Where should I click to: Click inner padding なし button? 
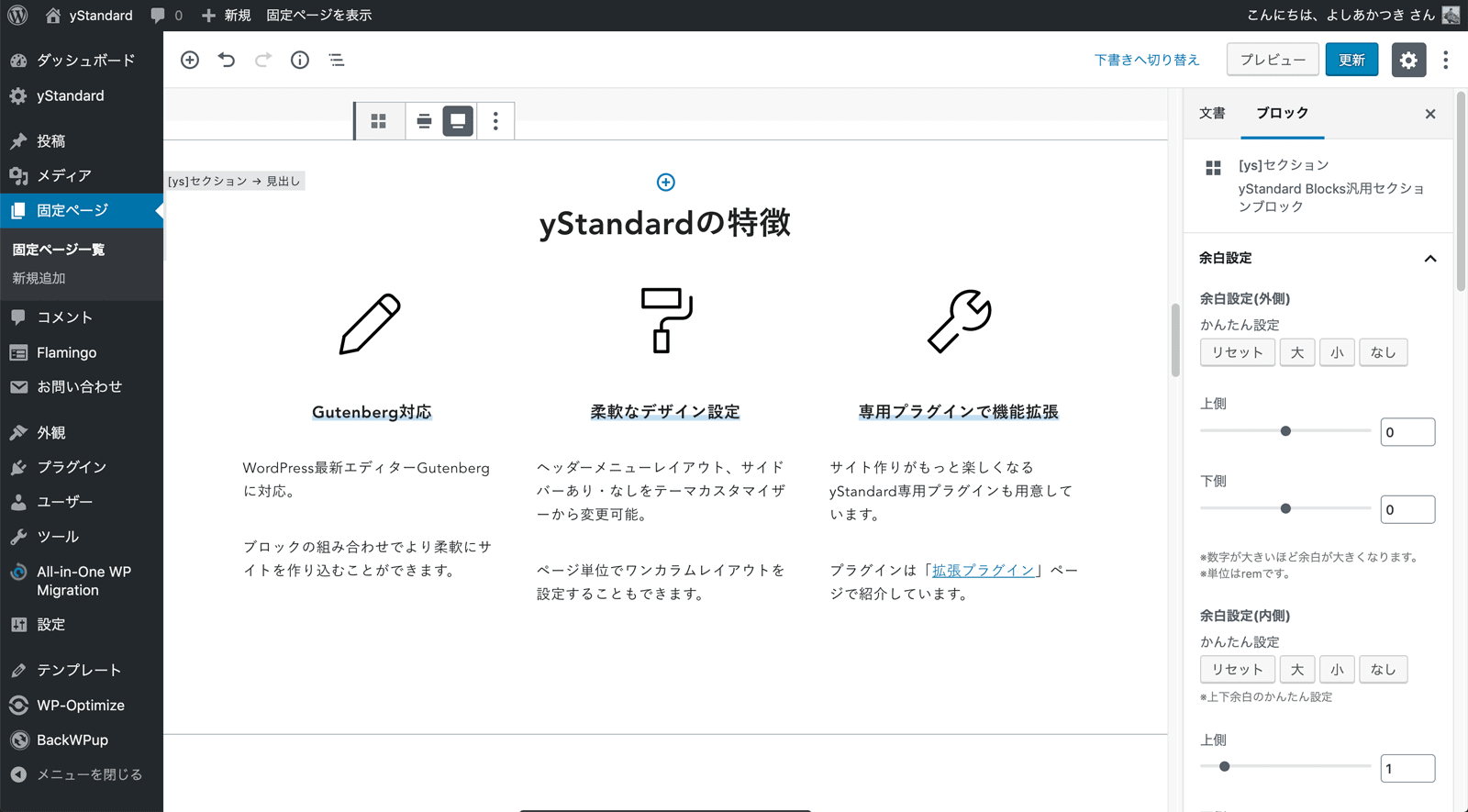1383,670
